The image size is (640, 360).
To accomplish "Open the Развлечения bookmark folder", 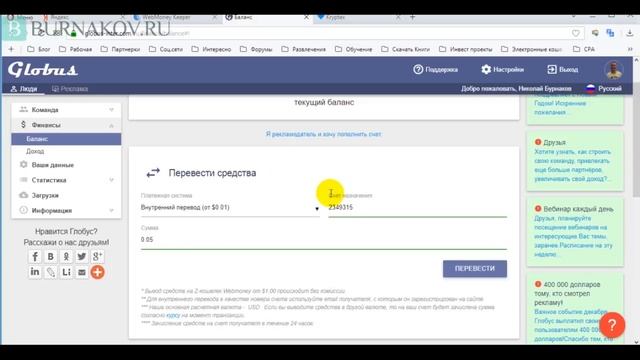I will pos(304,49).
